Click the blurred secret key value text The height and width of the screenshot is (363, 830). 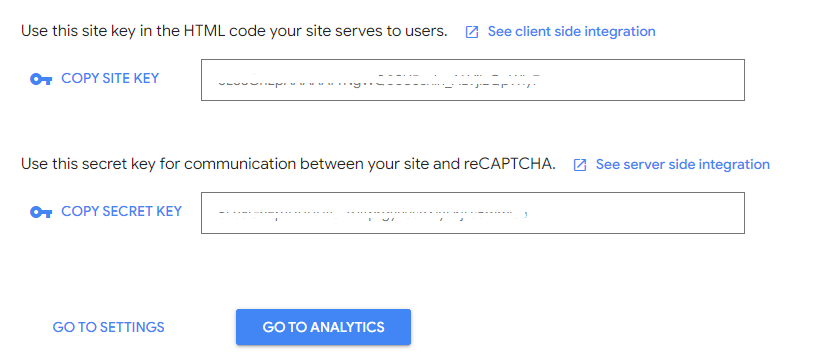click(x=372, y=214)
